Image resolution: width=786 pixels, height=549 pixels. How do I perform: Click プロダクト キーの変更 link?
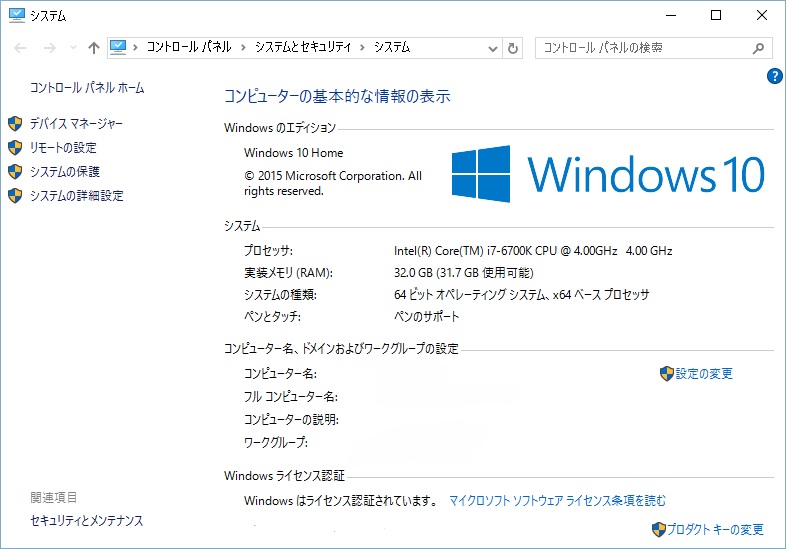point(715,529)
